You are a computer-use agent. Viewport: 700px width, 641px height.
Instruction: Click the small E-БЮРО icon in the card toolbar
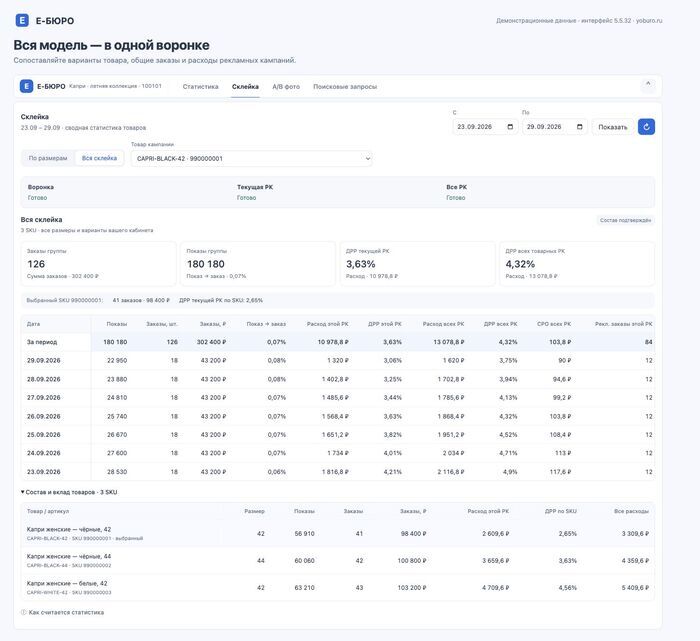[x=26, y=86]
